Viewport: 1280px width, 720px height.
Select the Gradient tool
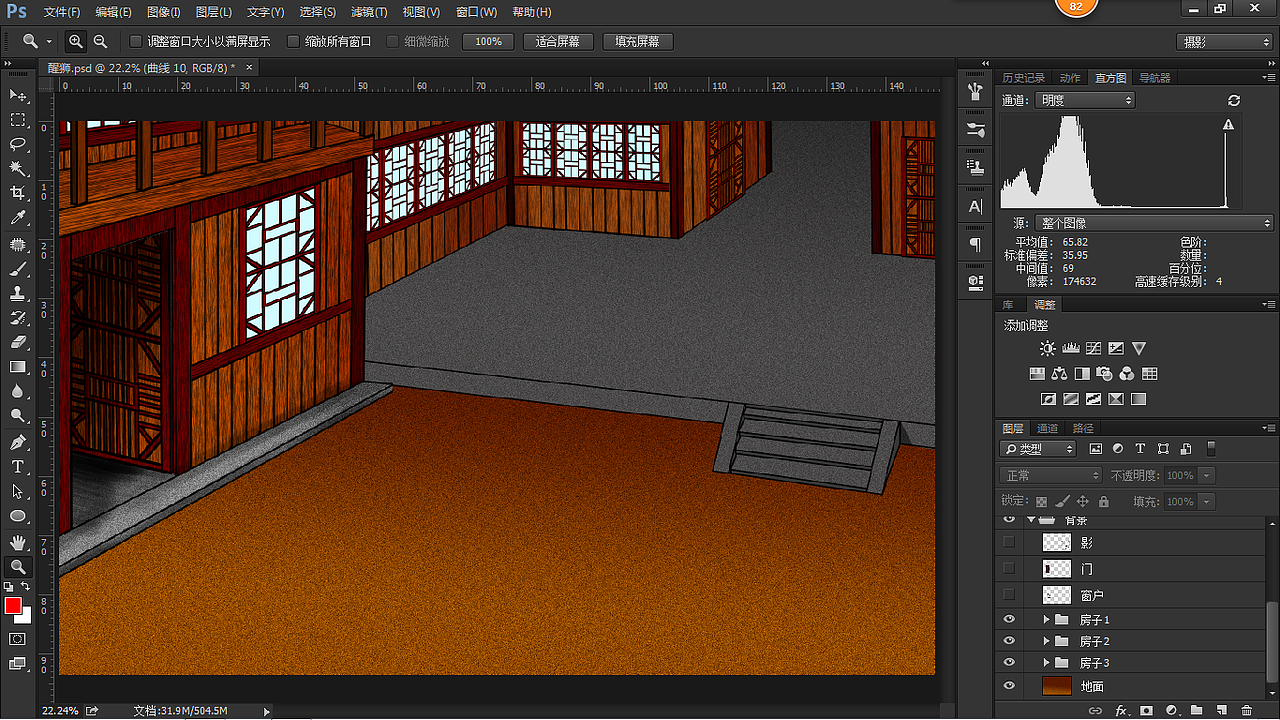pyautogui.click(x=18, y=367)
